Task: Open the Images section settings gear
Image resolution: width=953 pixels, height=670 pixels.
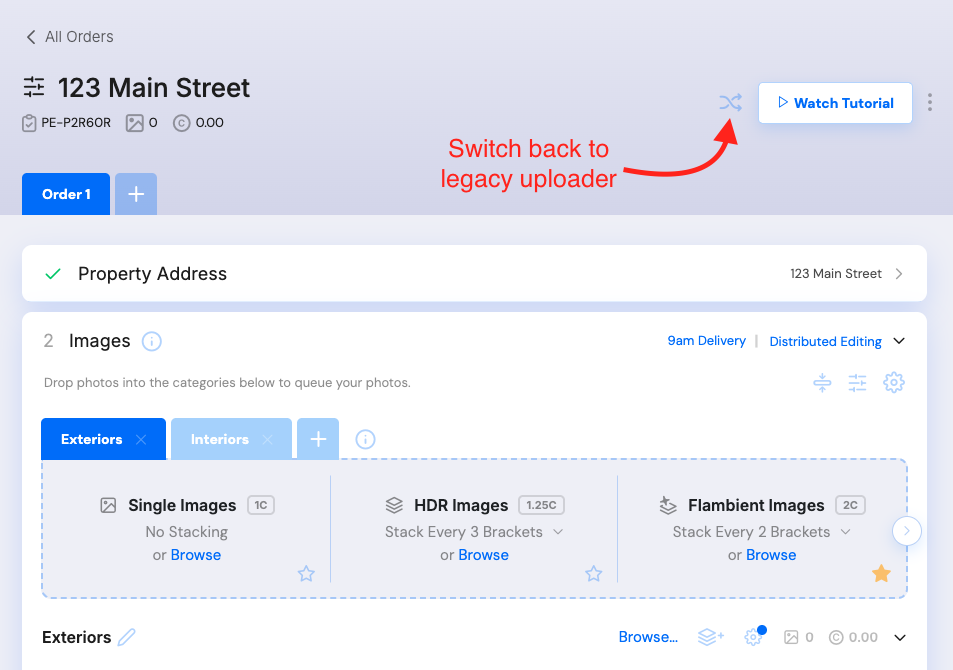Action: [x=894, y=382]
